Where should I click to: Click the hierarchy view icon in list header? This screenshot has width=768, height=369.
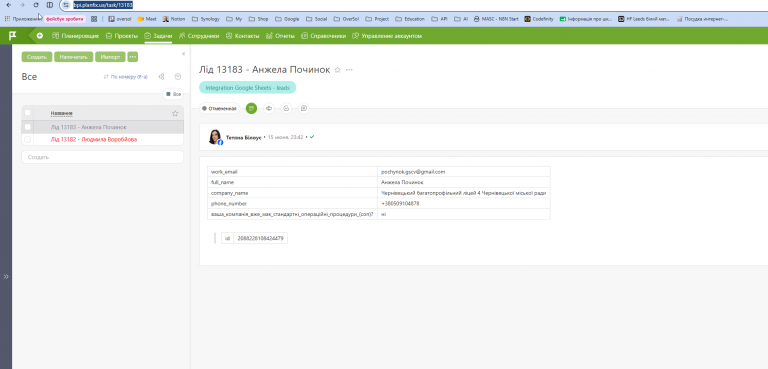tap(161, 77)
